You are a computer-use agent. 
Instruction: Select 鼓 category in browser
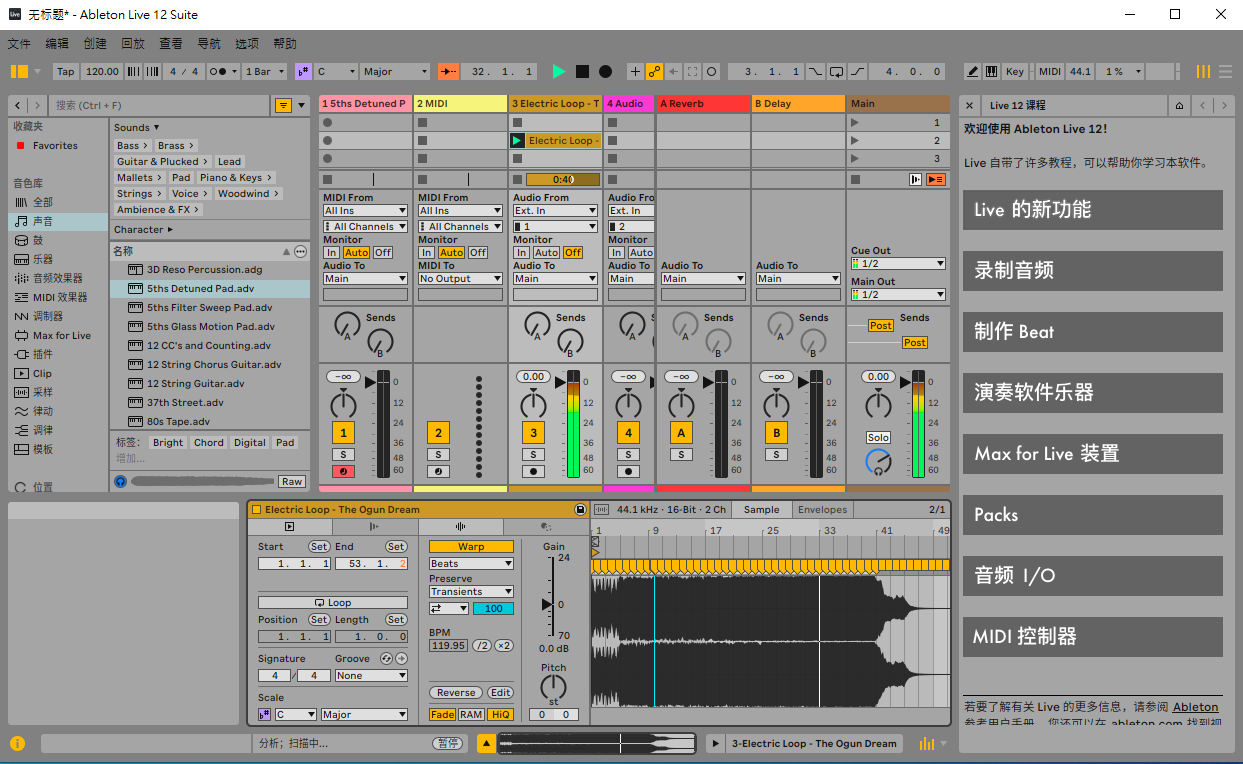[57, 240]
